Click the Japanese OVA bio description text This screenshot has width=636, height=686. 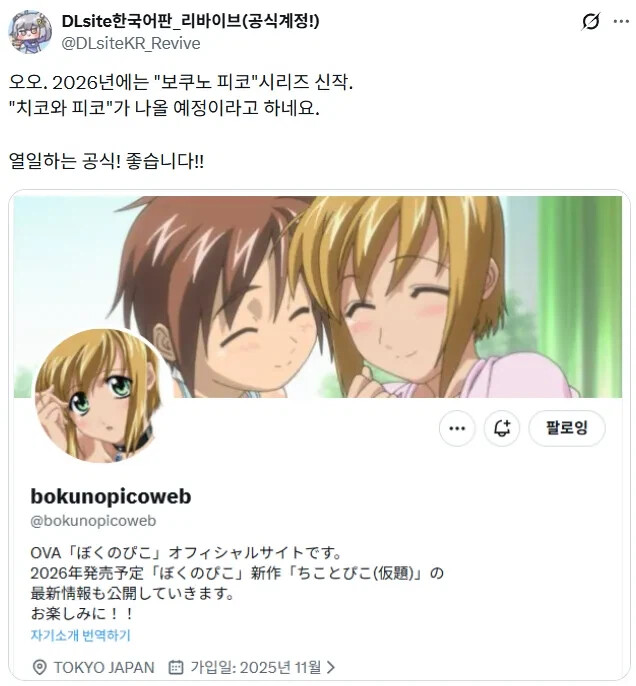point(237,583)
